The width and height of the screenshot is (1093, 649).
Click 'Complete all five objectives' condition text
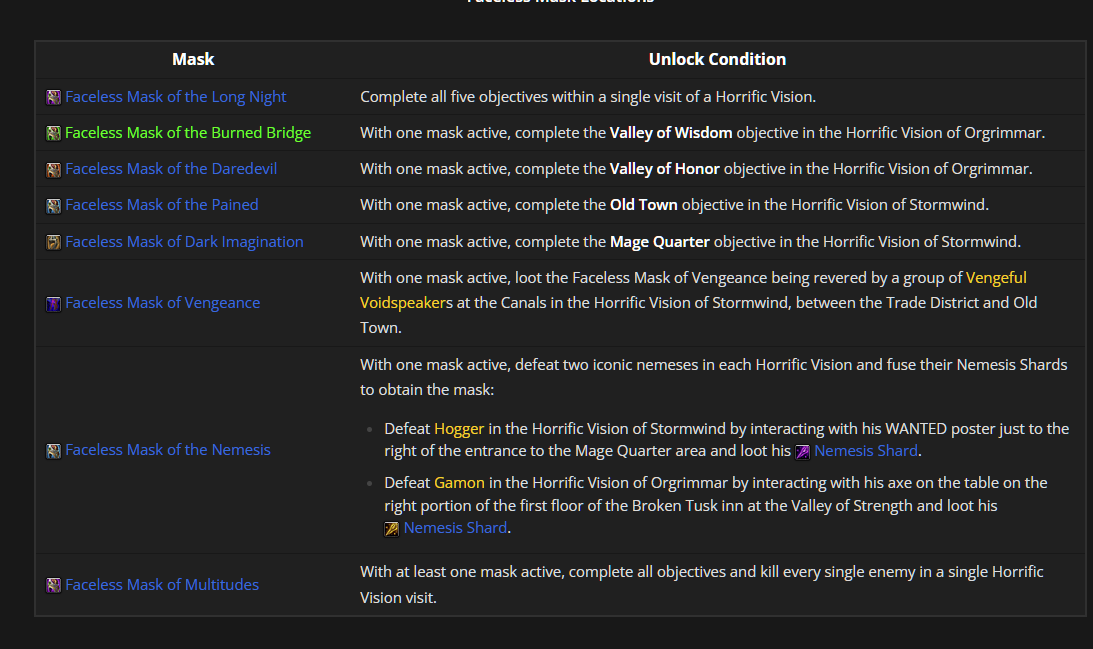[588, 96]
